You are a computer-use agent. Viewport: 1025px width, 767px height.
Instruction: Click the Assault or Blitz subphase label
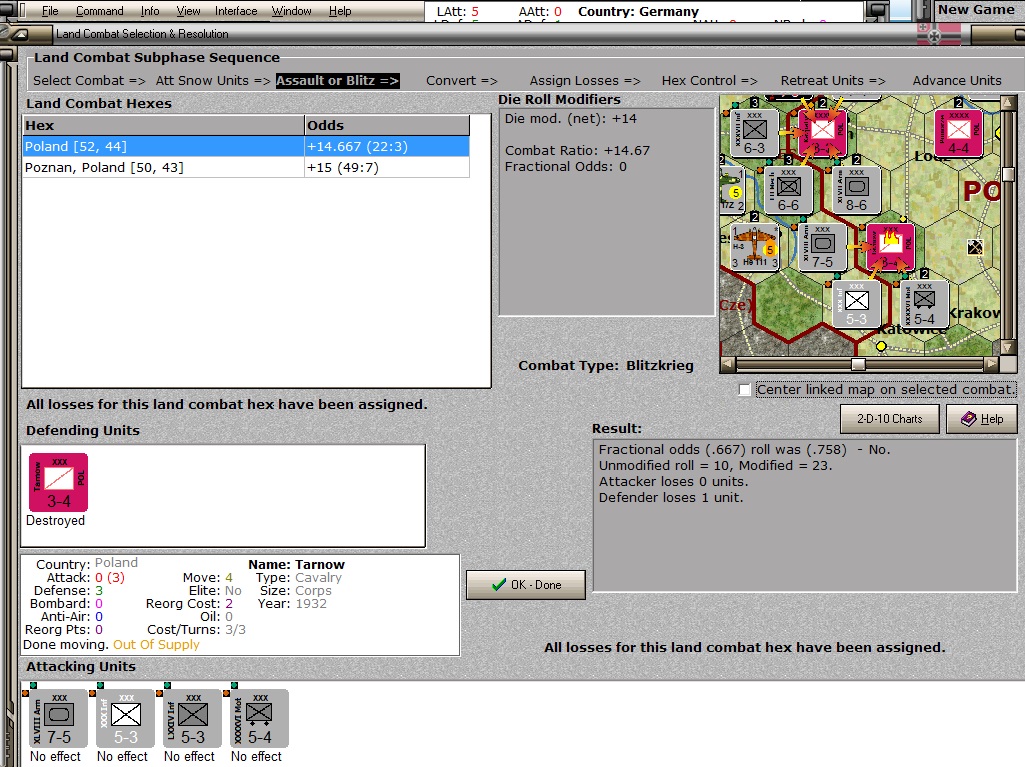(x=337, y=80)
